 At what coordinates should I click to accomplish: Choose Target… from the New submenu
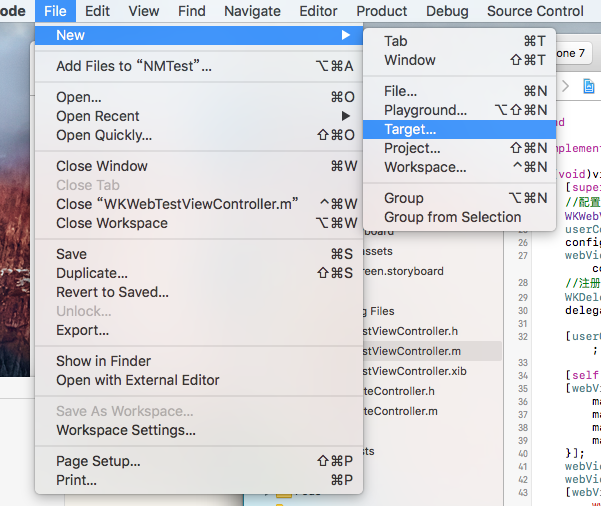click(x=410, y=129)
